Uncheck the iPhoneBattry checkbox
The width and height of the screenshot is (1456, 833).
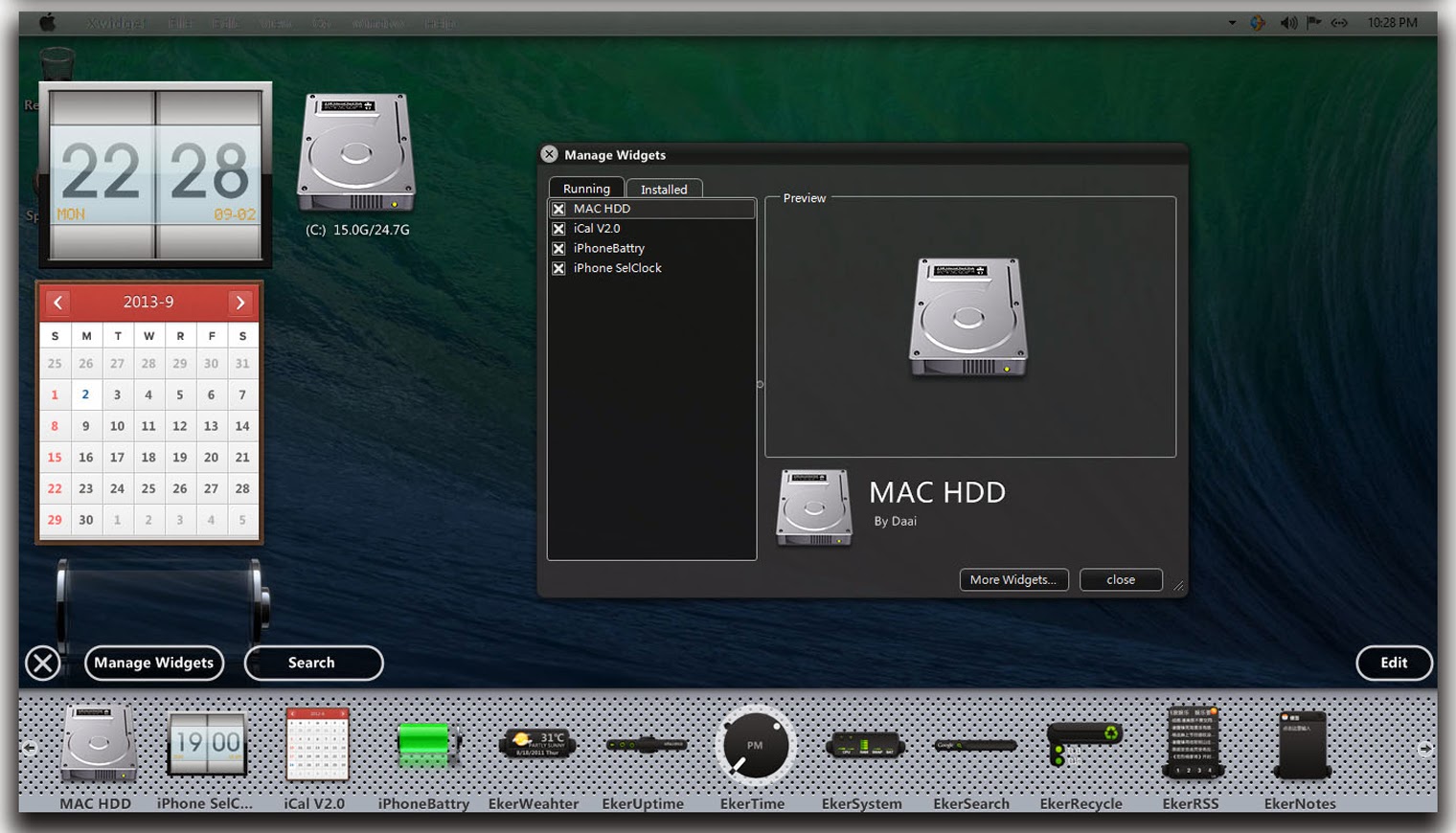click(558, 249)
